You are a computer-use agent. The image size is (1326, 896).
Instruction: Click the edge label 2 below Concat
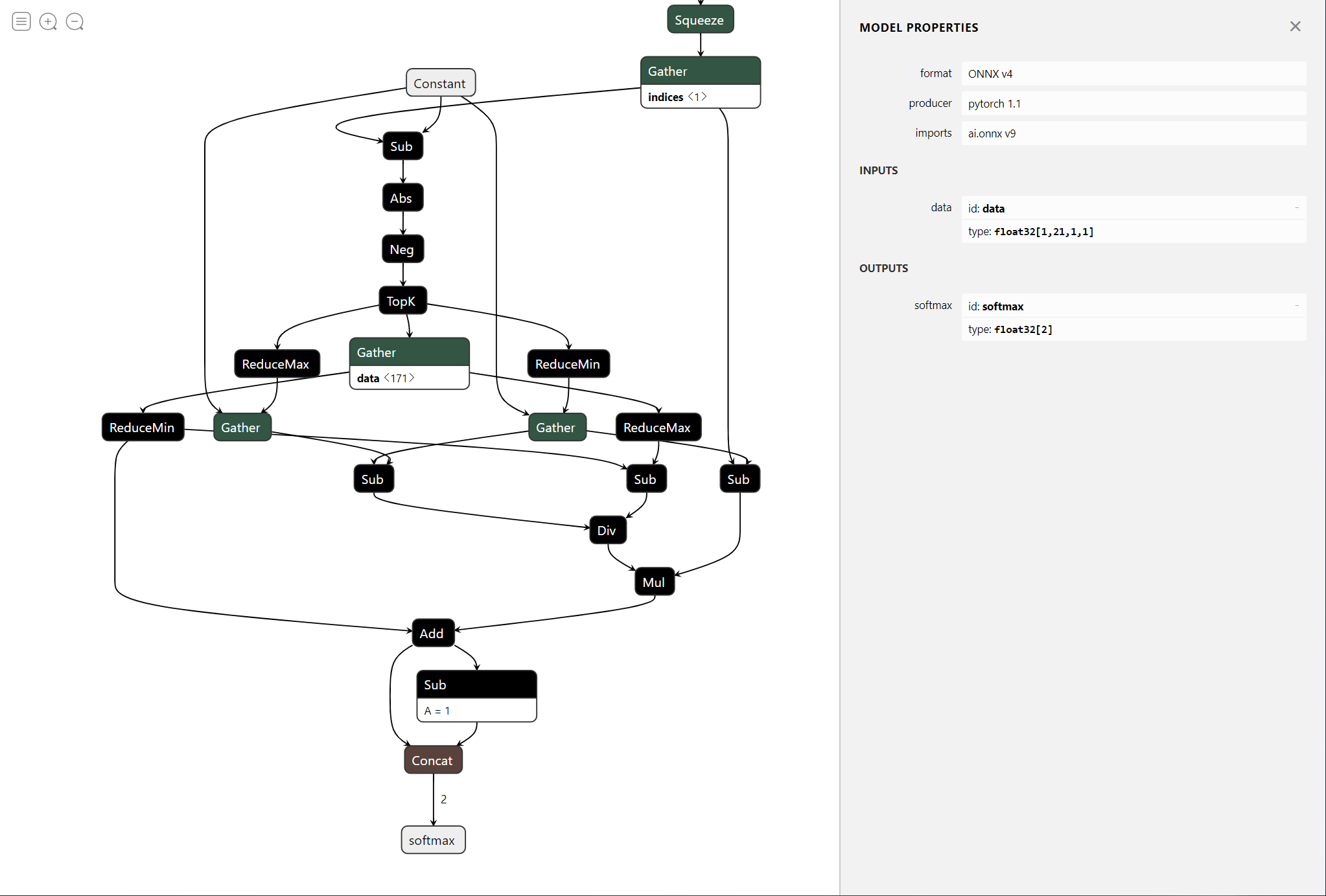[x=443, y=799]
